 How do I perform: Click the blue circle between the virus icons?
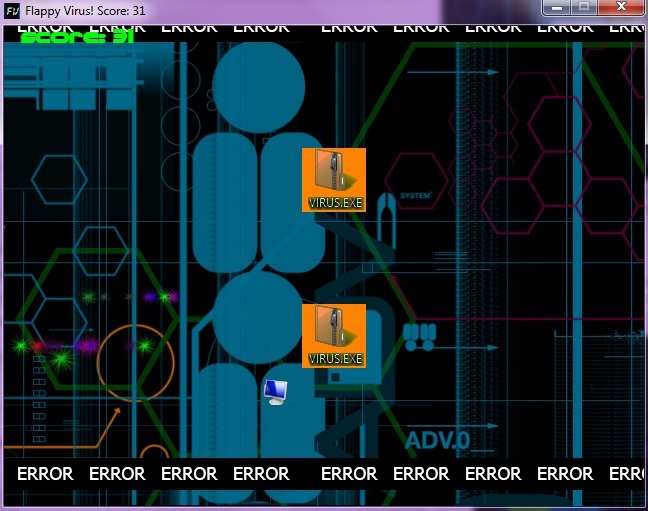258,316
